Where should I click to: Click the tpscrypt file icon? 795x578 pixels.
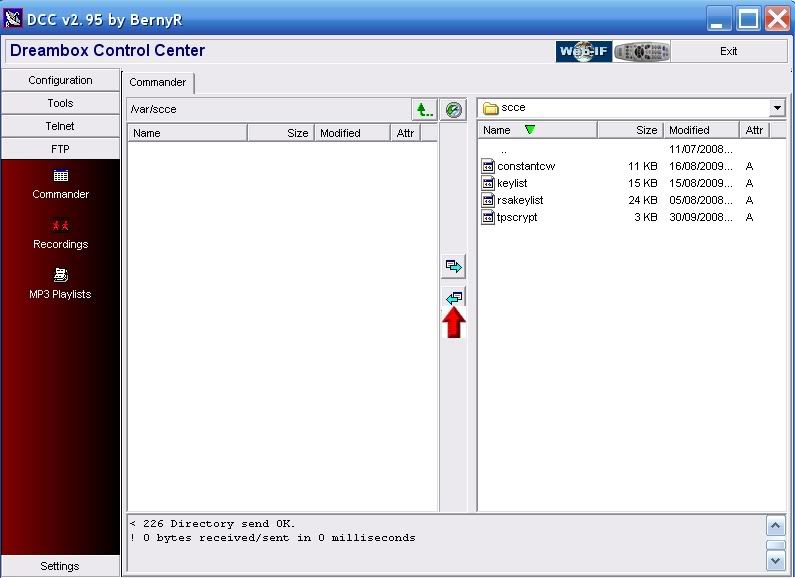click(x=488, y=218)
